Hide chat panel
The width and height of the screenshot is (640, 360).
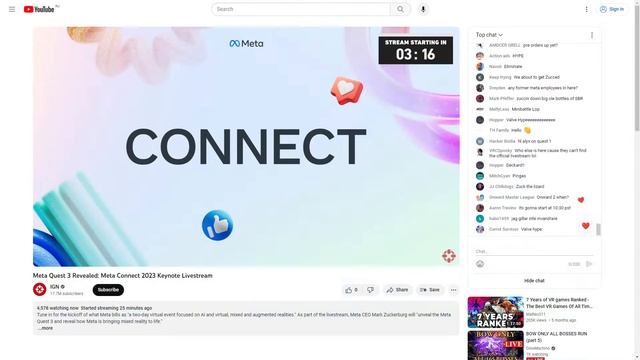pos(534,281)
